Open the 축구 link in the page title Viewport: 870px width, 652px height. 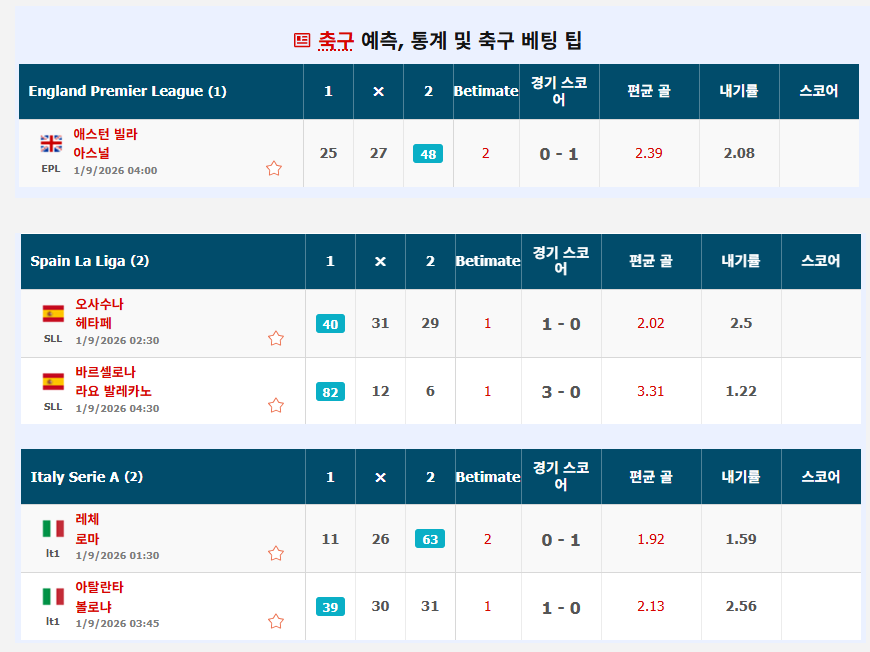[x=336, y=41]
